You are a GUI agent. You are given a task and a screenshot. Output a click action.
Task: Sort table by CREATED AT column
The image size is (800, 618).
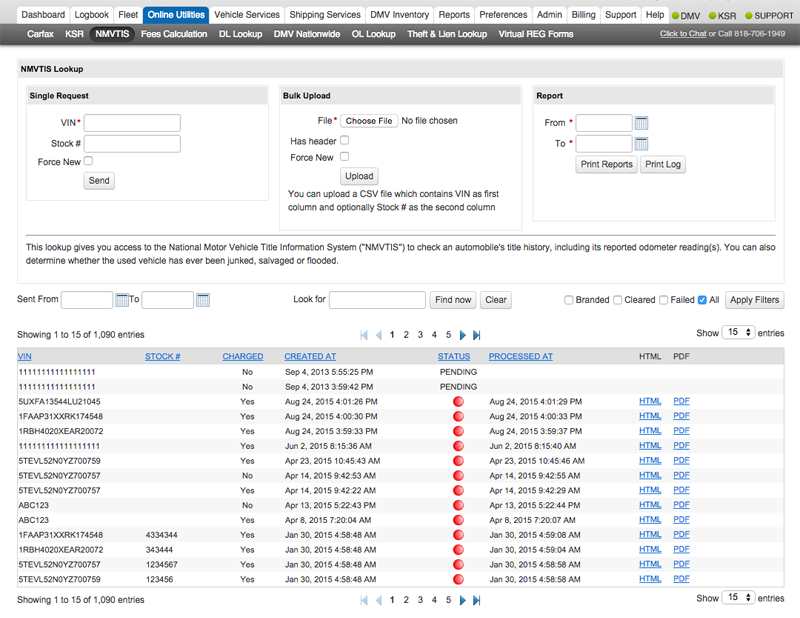pyautogui.click(x=310, y=356)
